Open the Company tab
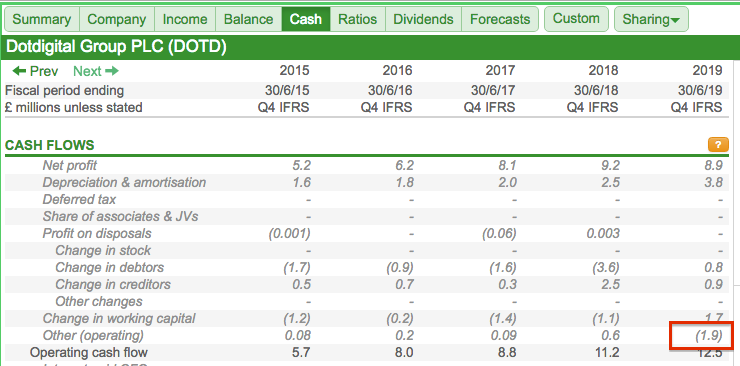Screen dimensions: 740x366 pos(117,19)
